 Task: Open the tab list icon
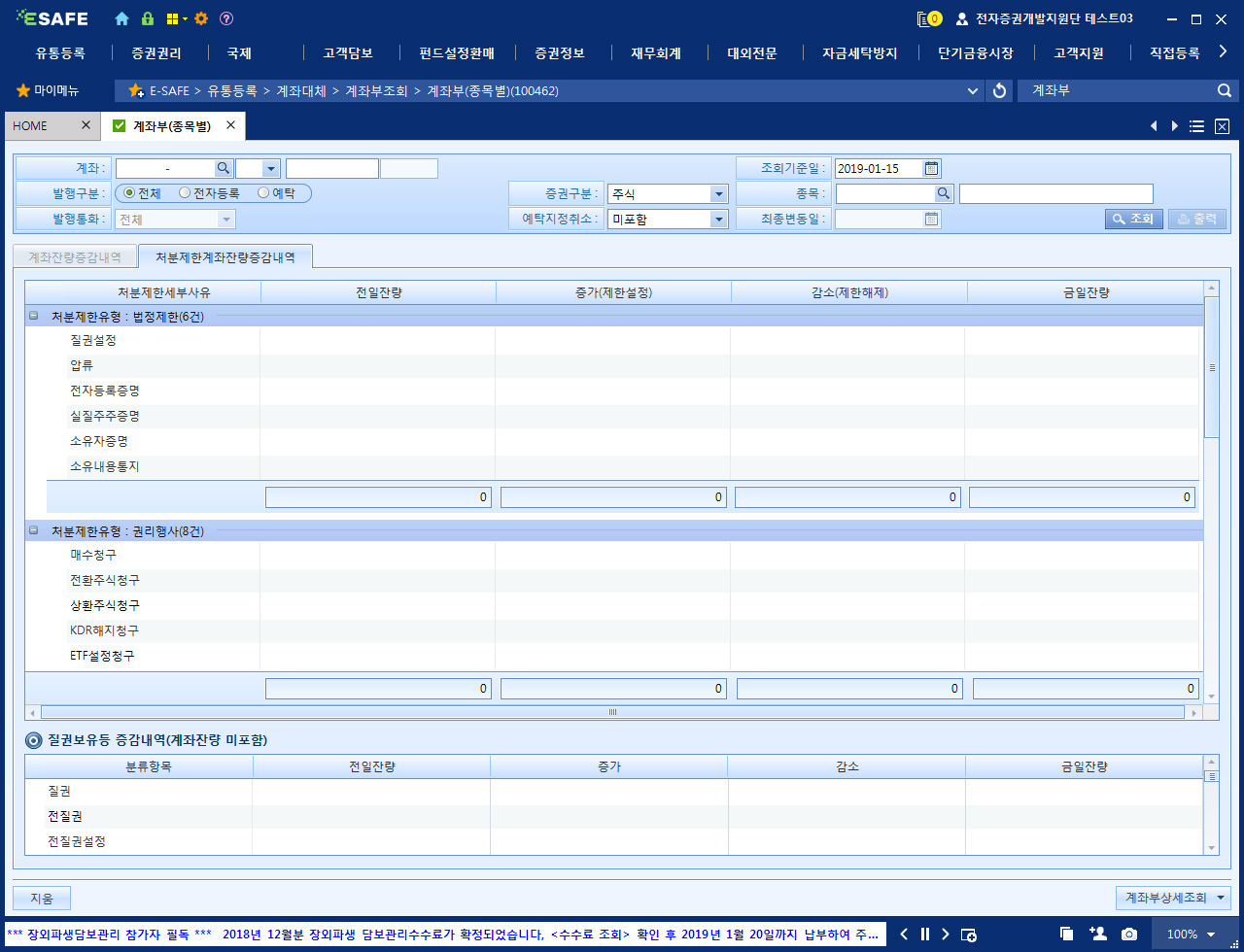[x=1197, y=126]
